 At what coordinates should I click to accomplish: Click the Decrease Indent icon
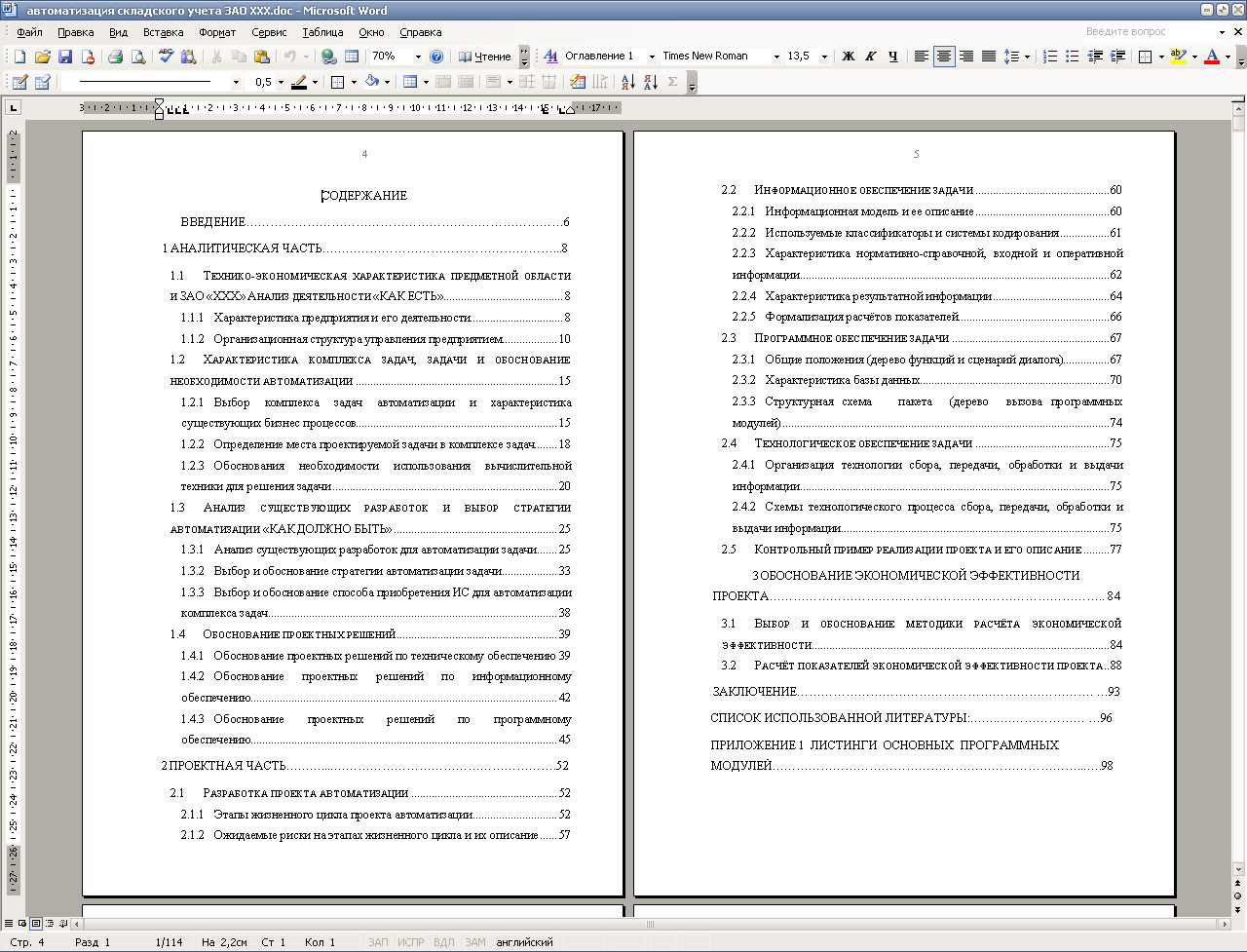[x=1095, y=57]
